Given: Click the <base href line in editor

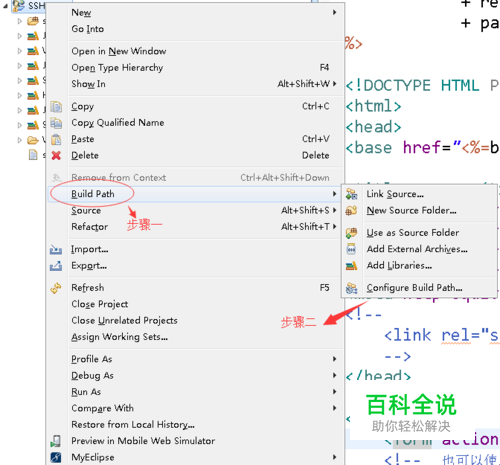Looking at the screenshot, I should [422, 148].
